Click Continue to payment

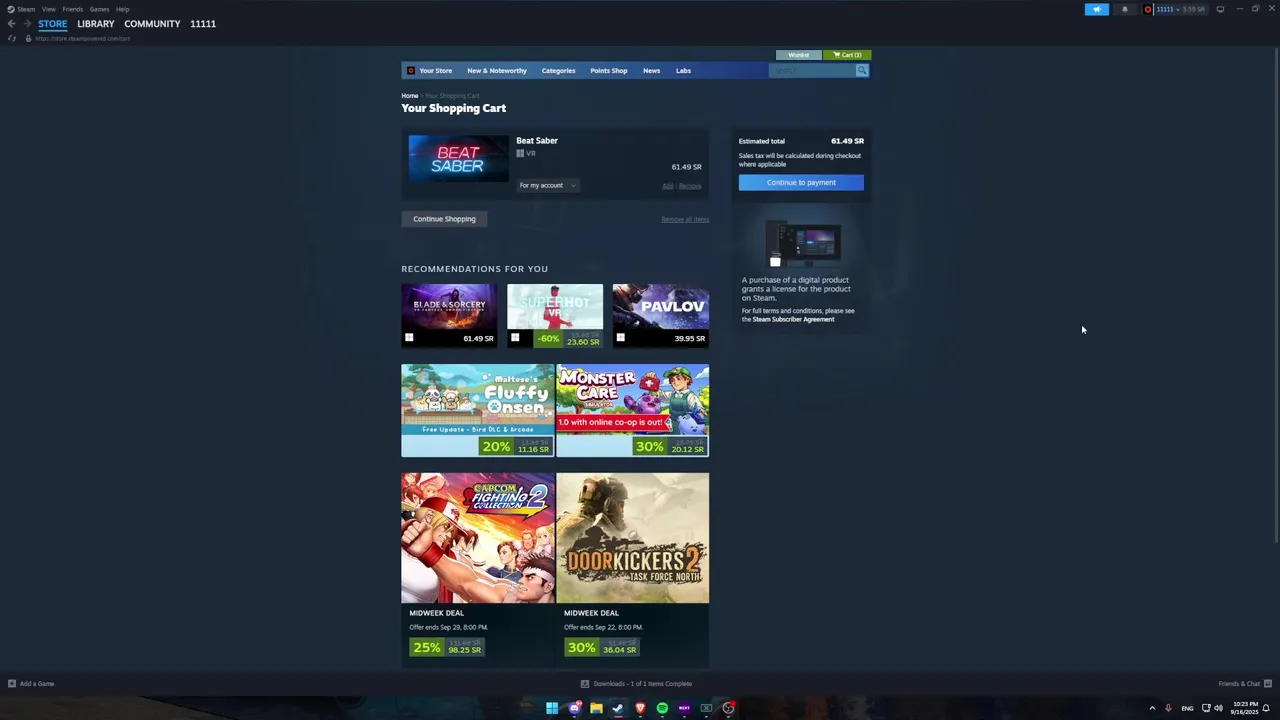pos(801,183)
